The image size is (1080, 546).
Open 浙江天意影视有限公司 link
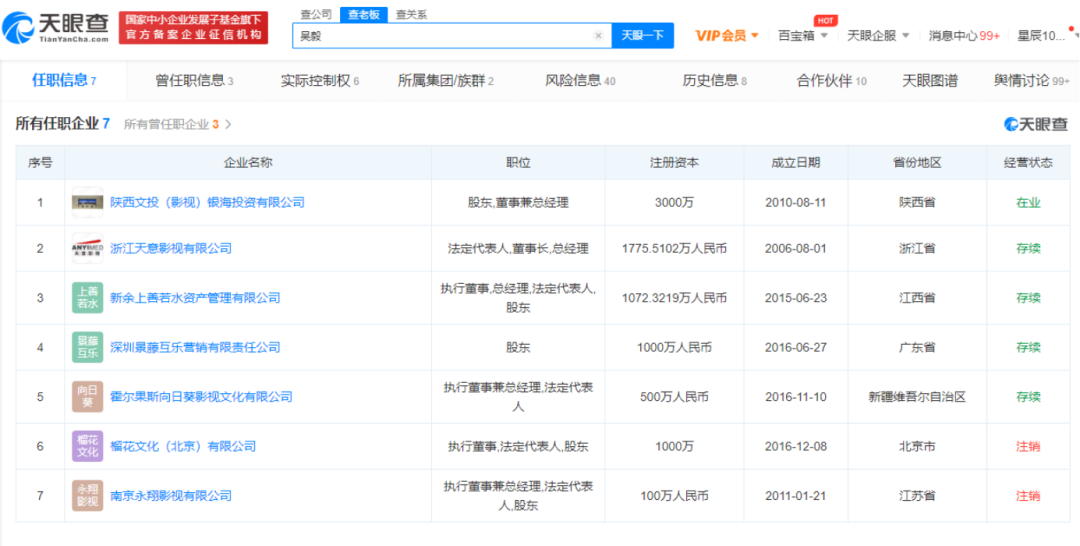tap(171, 249)
